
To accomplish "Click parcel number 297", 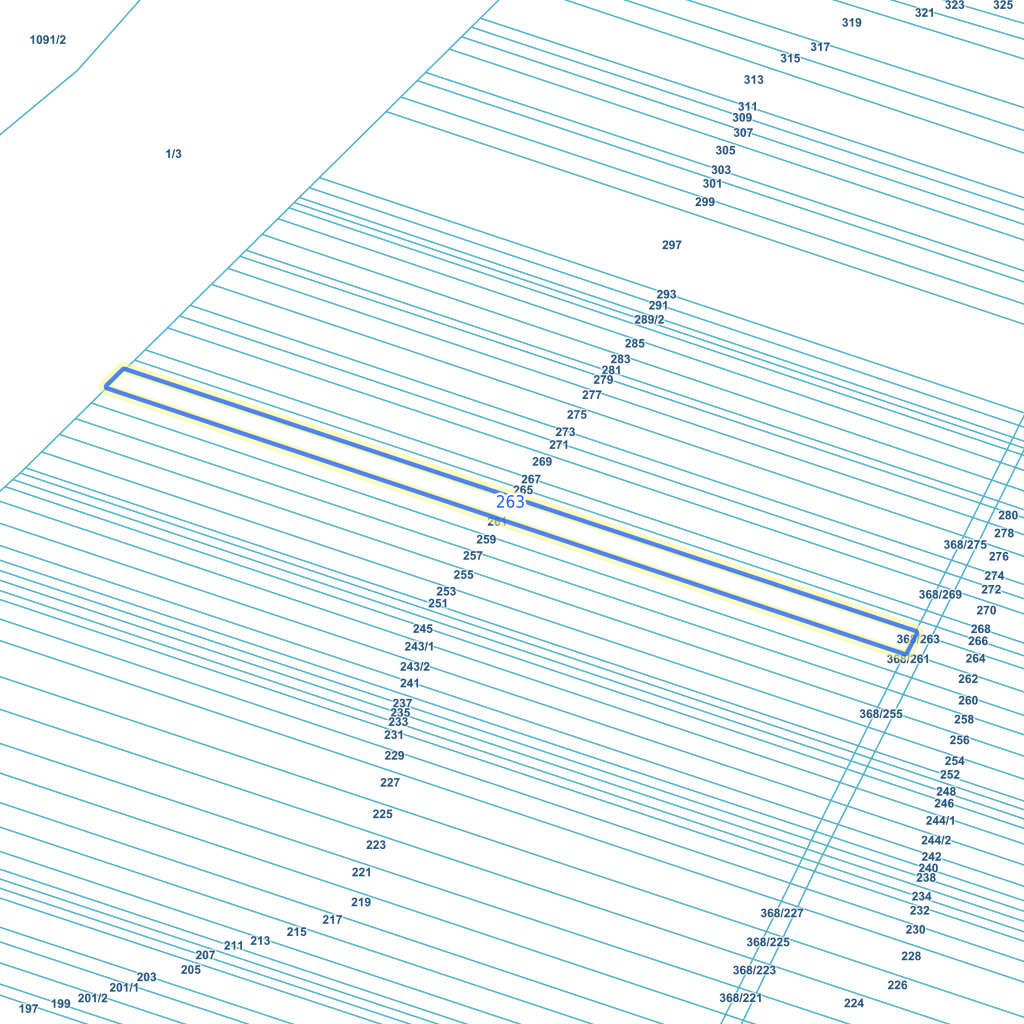I will tap(672, 245).
